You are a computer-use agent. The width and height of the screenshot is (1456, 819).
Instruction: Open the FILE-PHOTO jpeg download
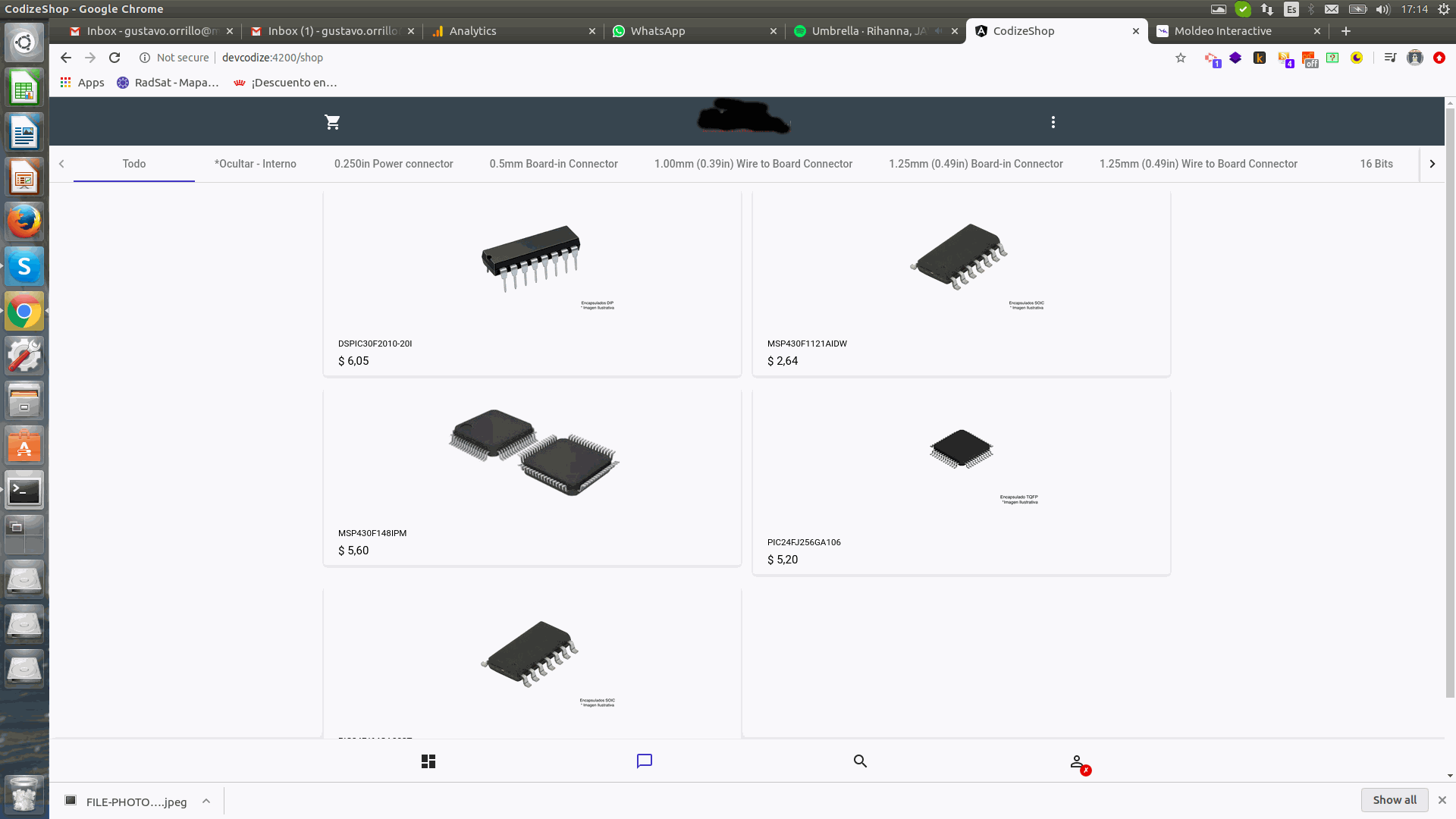coord(126,802)
